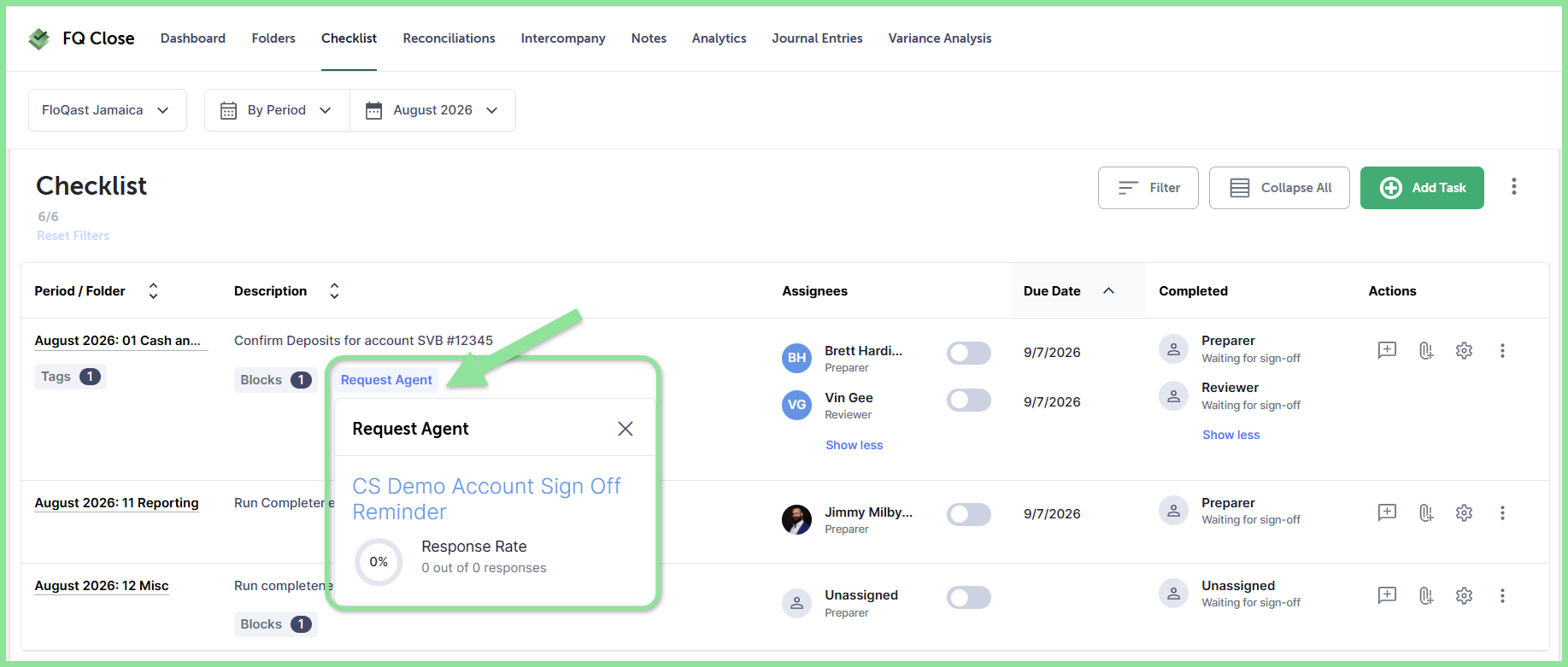Sort by the Description column
1568x667 pixels.
[x=334, y=291]
